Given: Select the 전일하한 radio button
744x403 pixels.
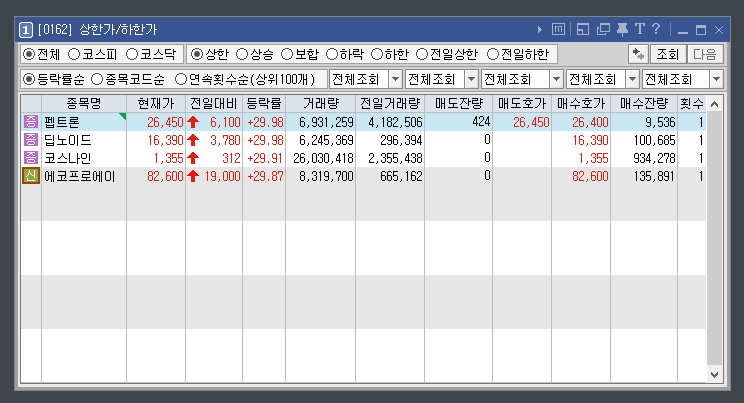Looking at the screenshot, I should pos(493,54).
